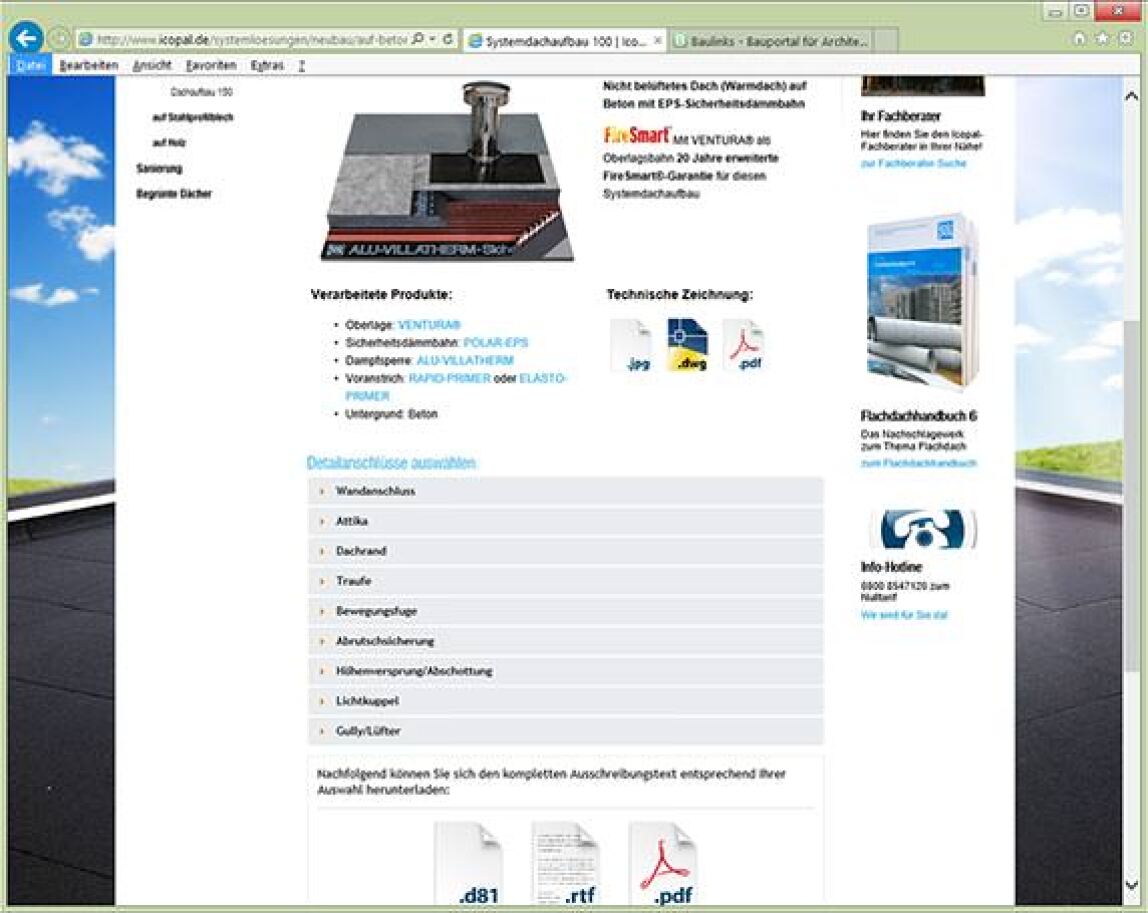Follow the 'zum Flachdachhandbuch' link
Image resolution: width=1148 pixels, height=913 pixels.
coord(918,463)
